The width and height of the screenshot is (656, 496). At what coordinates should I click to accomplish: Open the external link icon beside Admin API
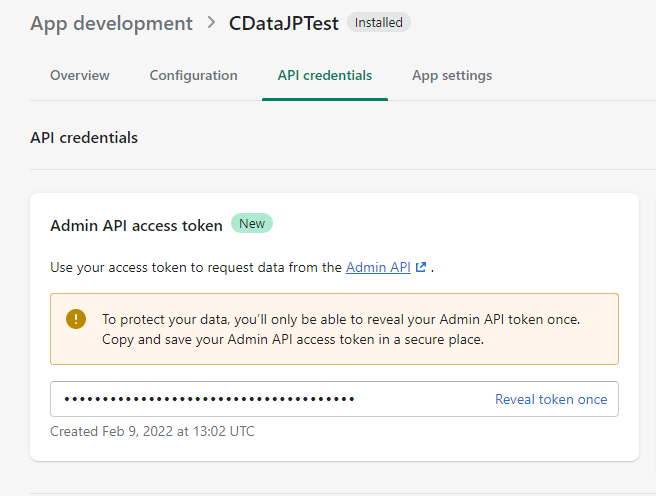coord(421,268)
